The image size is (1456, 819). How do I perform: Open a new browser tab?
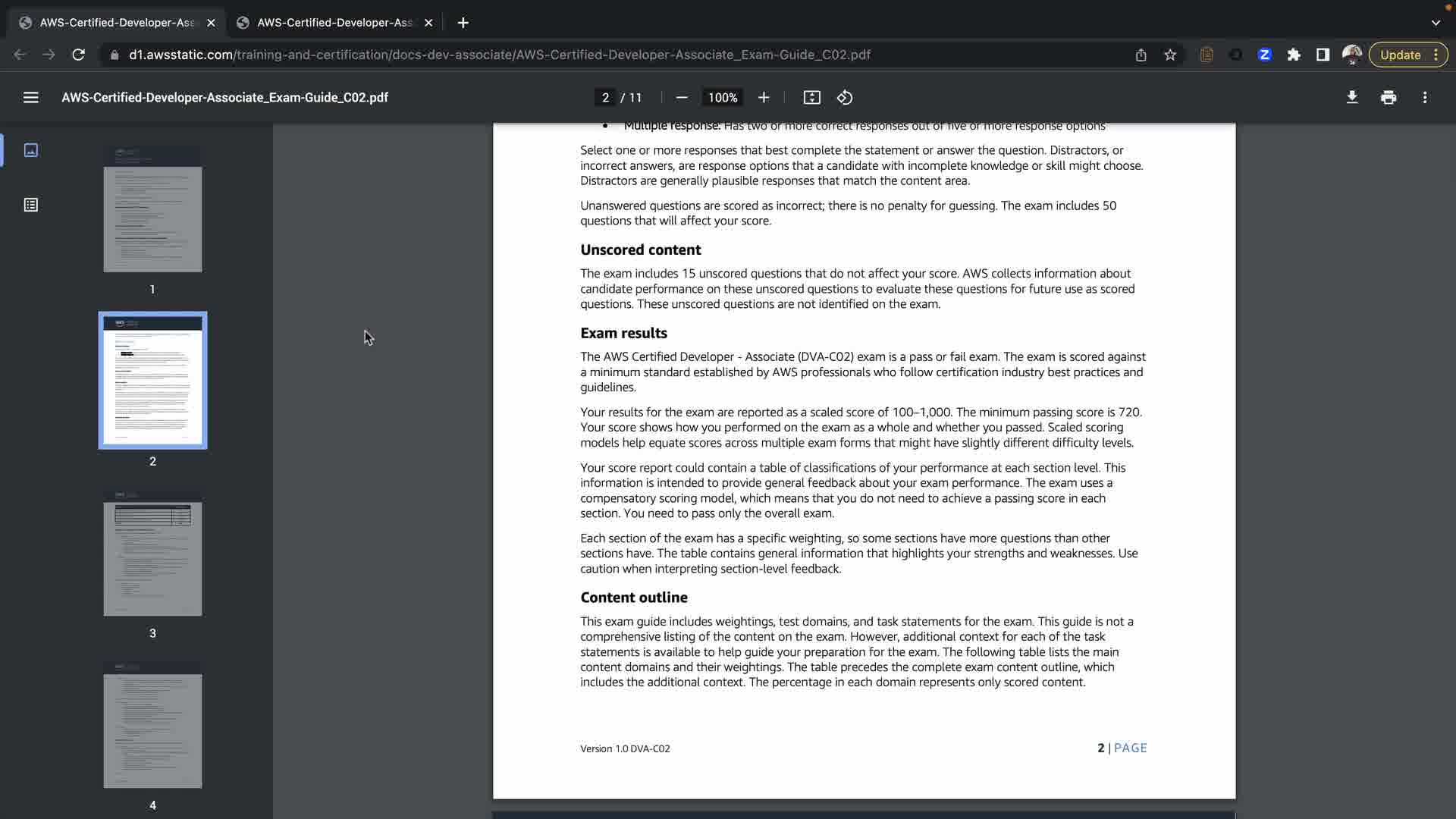(463, 23)
